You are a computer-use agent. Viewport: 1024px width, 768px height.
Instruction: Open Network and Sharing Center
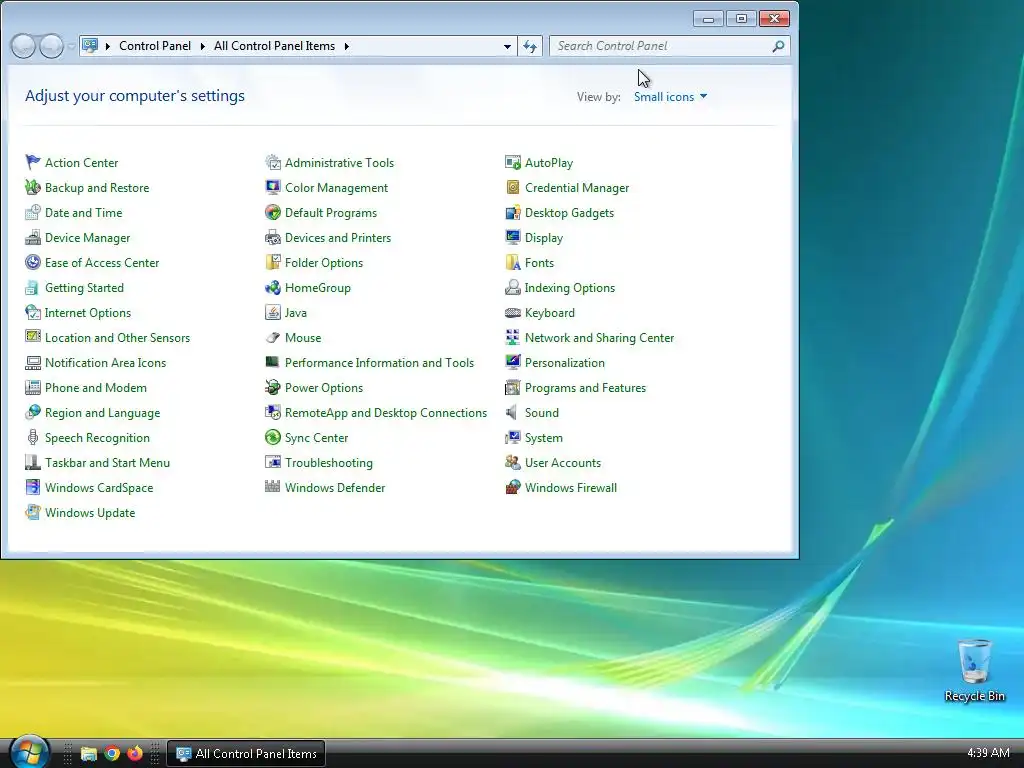(x=600, y=338)
